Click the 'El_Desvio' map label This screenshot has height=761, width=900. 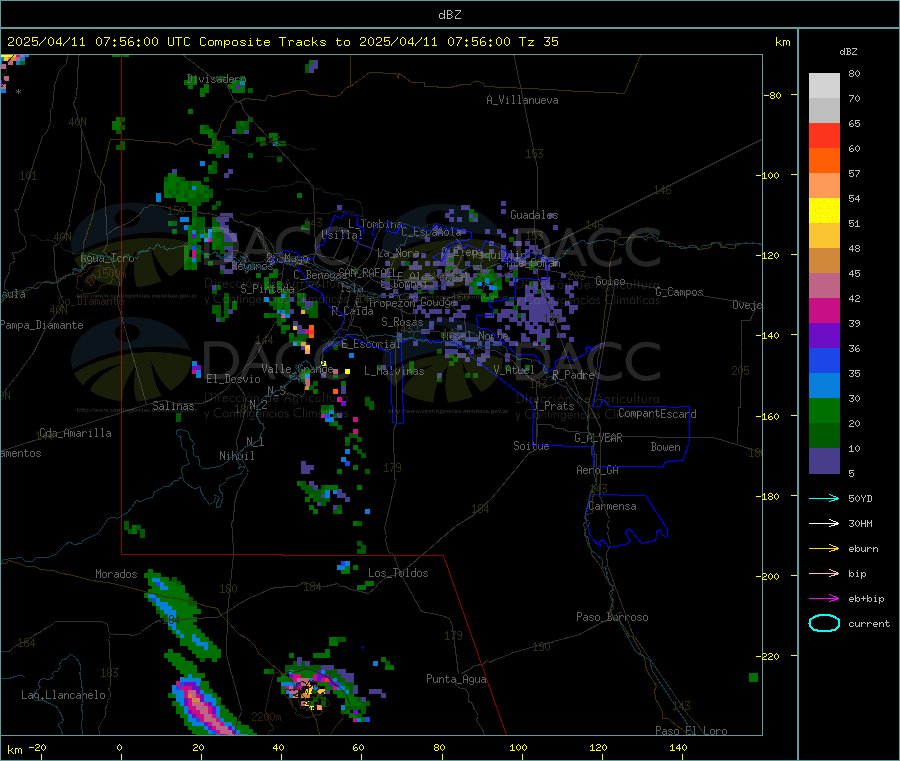click(x=233, y=379)
